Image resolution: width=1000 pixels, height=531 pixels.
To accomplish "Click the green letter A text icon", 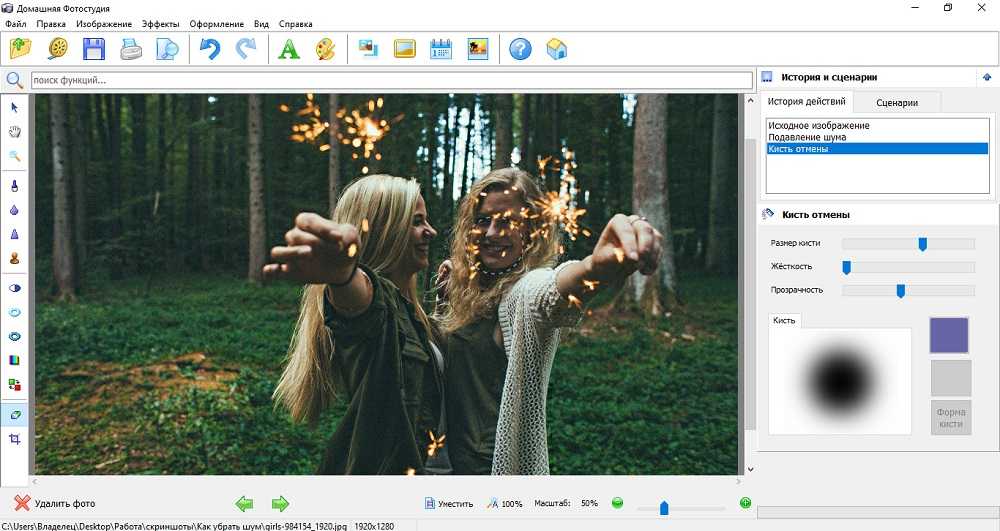I will coord(289,48).
